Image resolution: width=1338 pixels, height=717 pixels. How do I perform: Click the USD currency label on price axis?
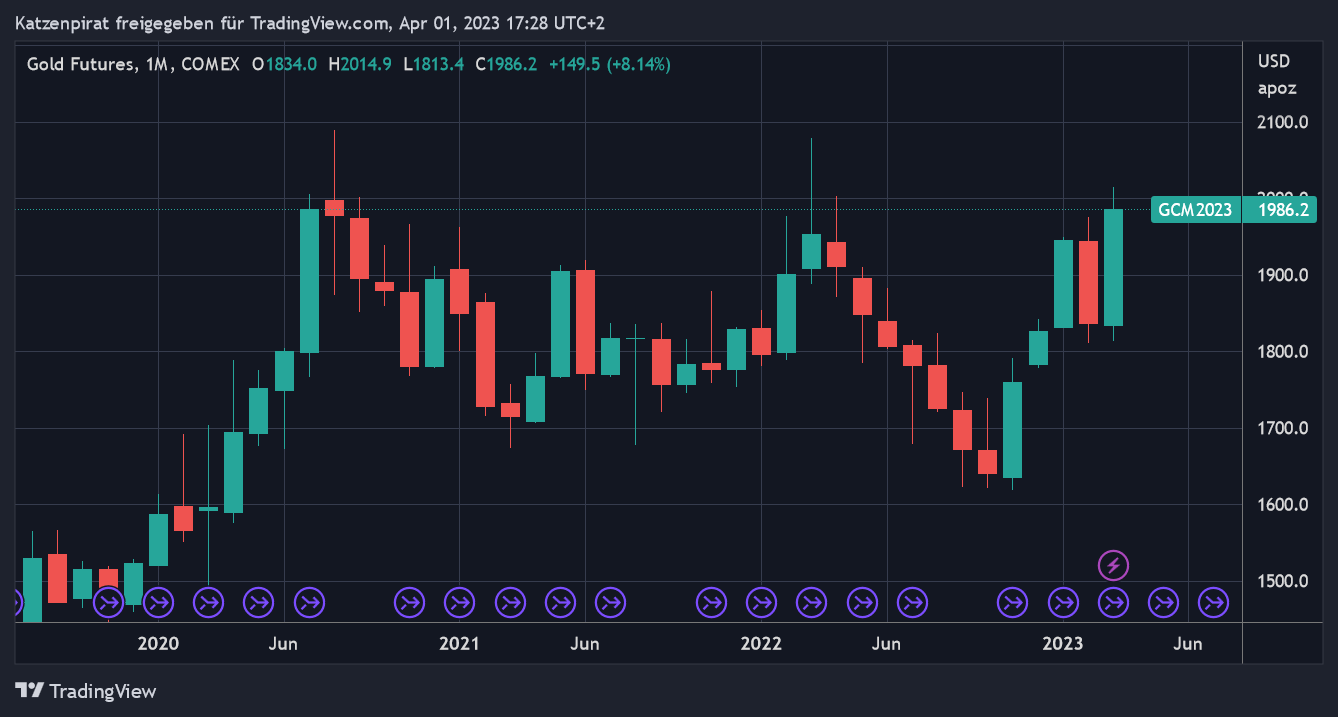[x=1274, y=61]
